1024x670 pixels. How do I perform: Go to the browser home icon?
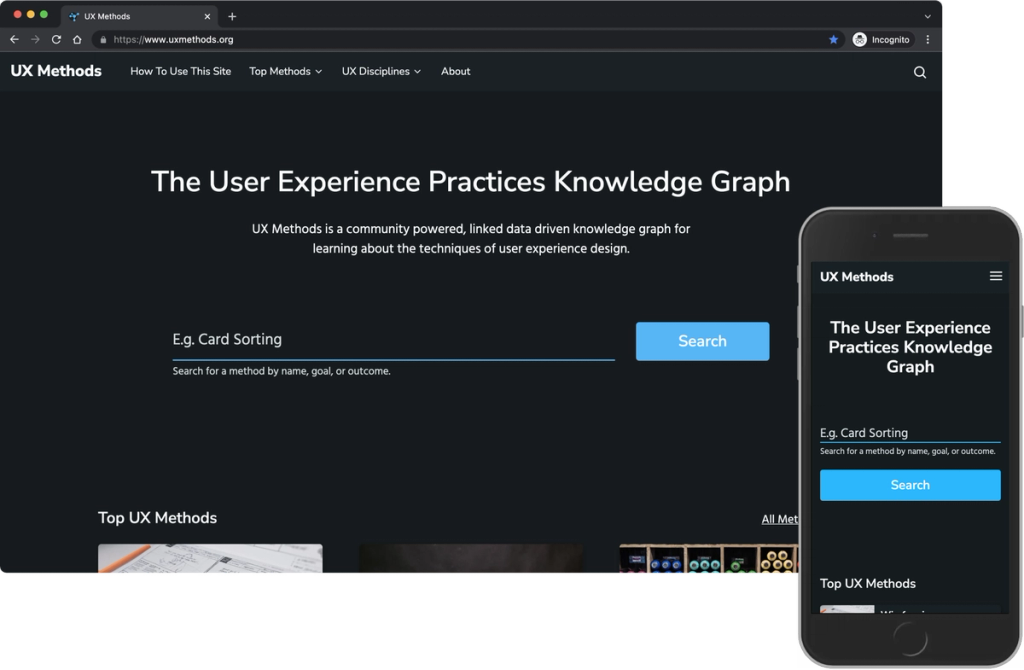click(x=77, y=39)
